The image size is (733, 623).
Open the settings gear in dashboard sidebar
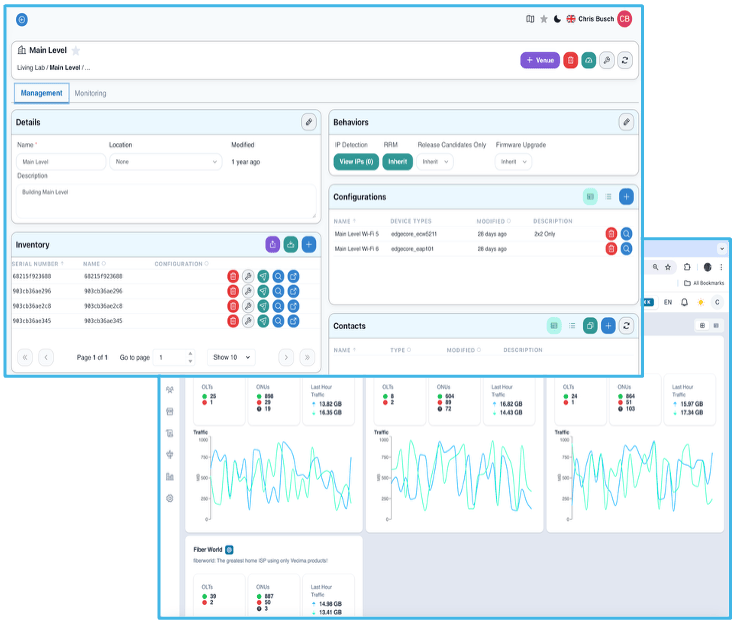[x=170, y=498]
